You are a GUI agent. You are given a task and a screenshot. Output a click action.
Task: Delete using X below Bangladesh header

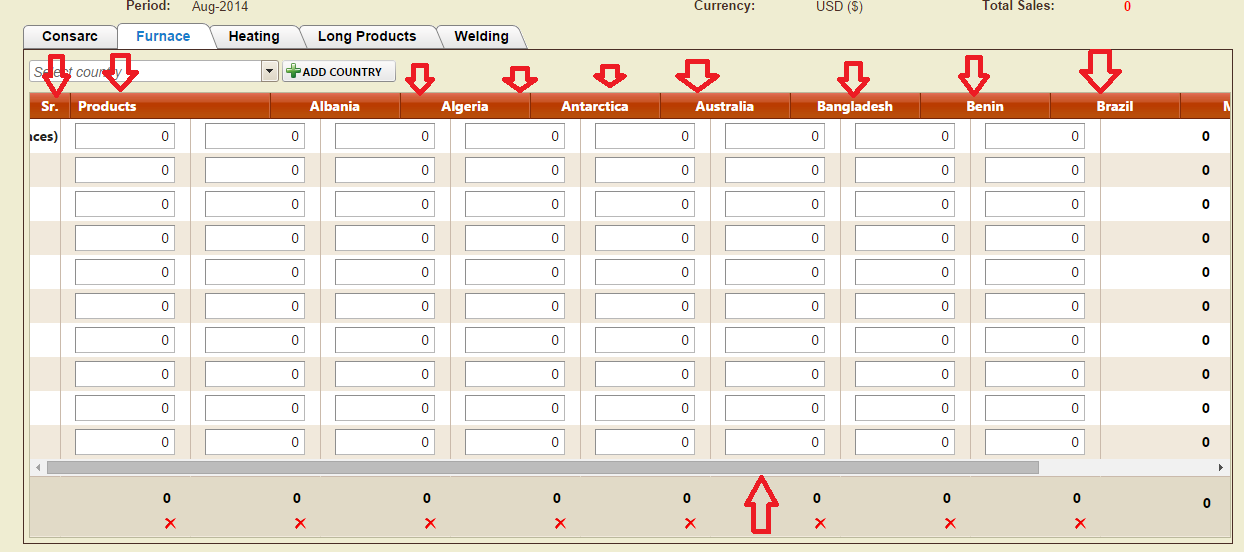coord(820,523)
